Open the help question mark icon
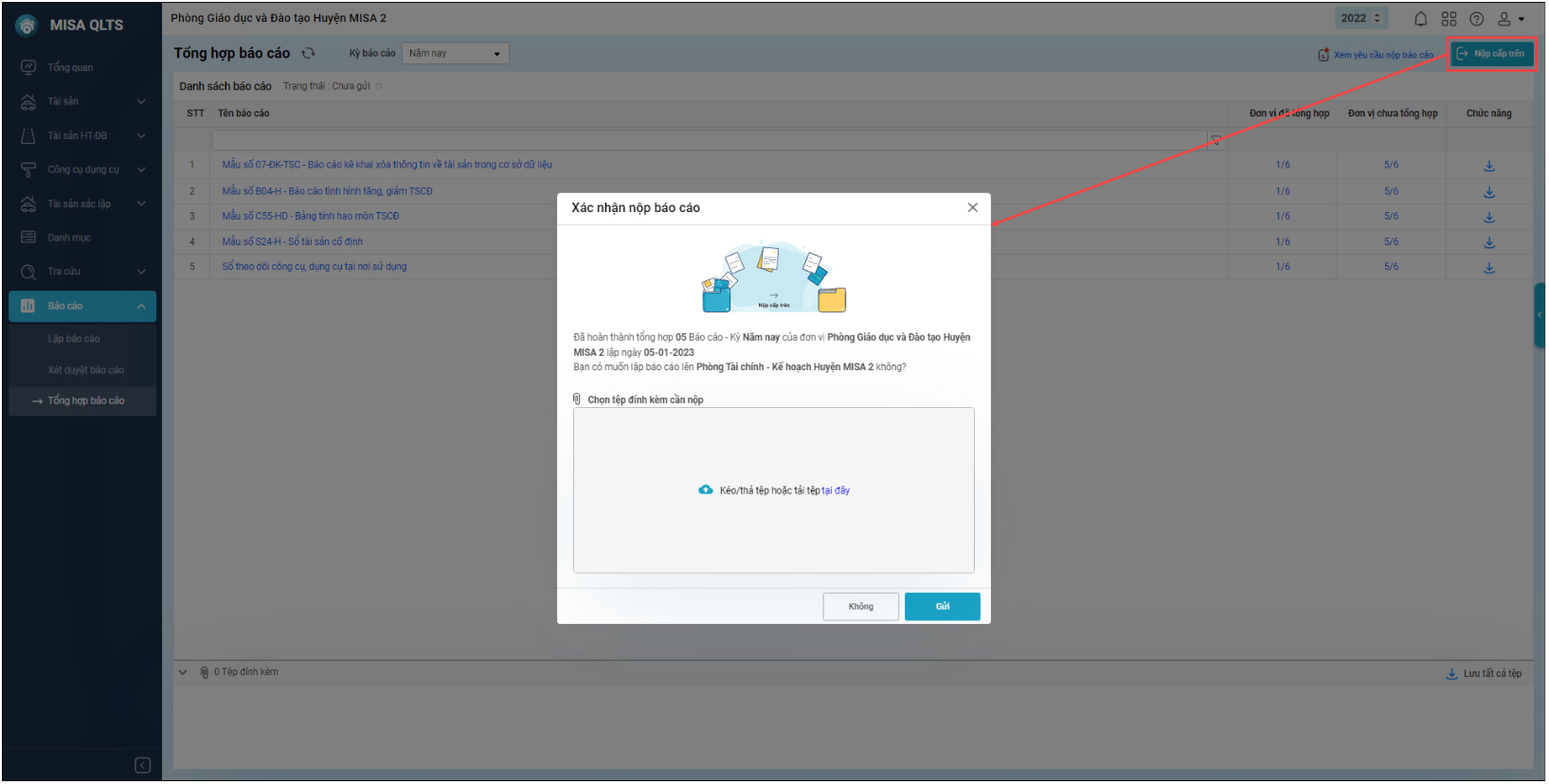Viewport: 1549px width, 784px height. coord(1477,19)
